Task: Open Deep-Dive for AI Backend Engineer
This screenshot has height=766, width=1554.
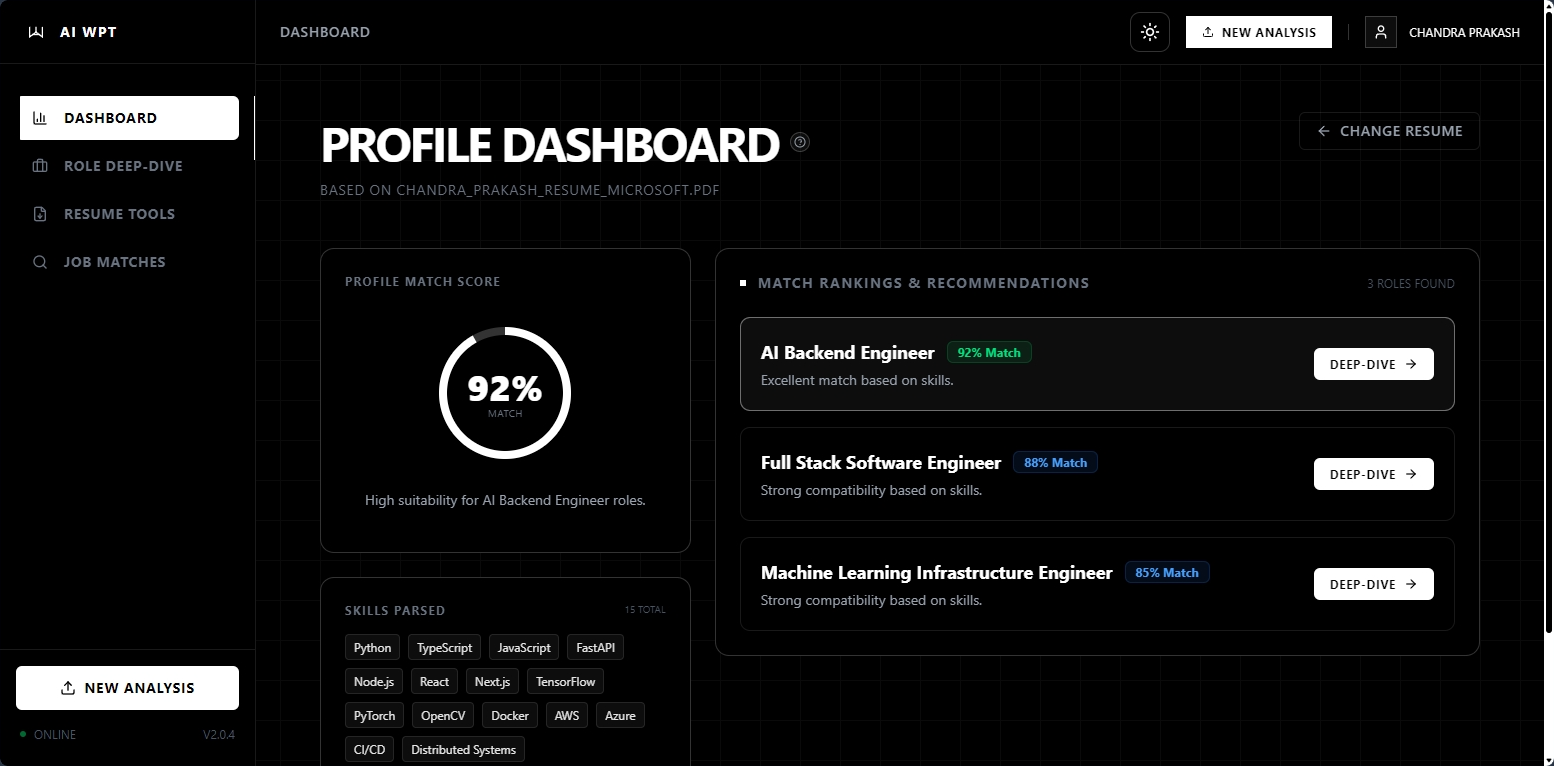Action: pos(1373,364)
